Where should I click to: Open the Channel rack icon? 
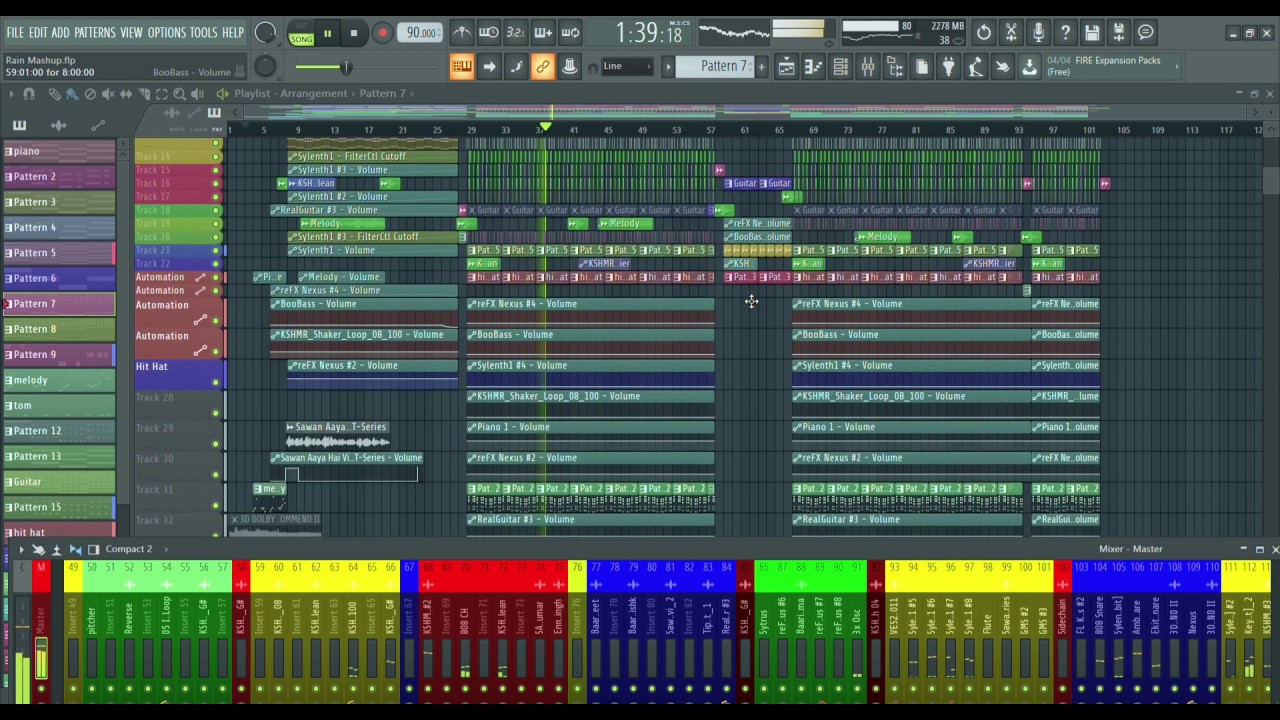(840, 67)
